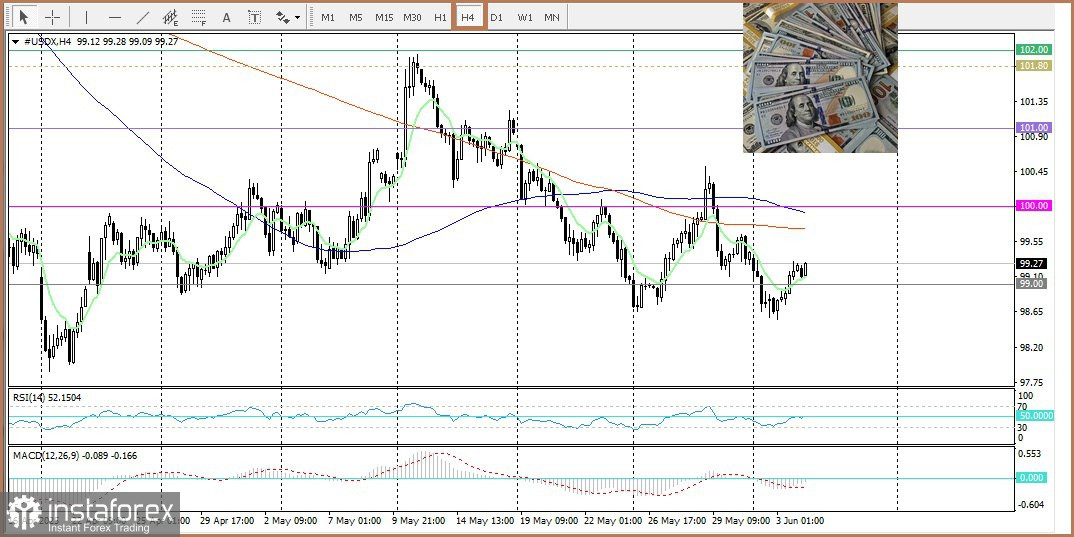Click the 101.35 price axis value

1034,101
